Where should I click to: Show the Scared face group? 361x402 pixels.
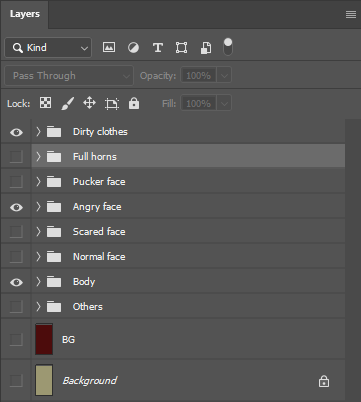[x=16, y=232]
